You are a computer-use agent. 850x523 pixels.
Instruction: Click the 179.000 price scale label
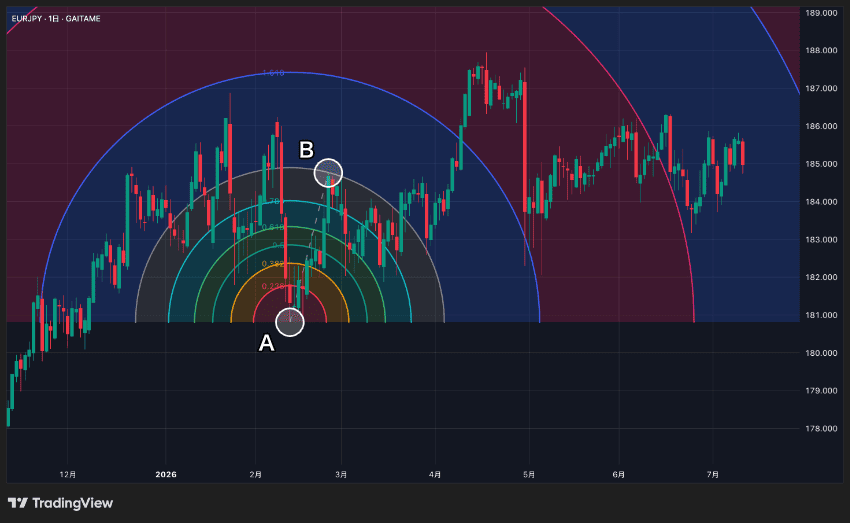(x=821, y=390)
